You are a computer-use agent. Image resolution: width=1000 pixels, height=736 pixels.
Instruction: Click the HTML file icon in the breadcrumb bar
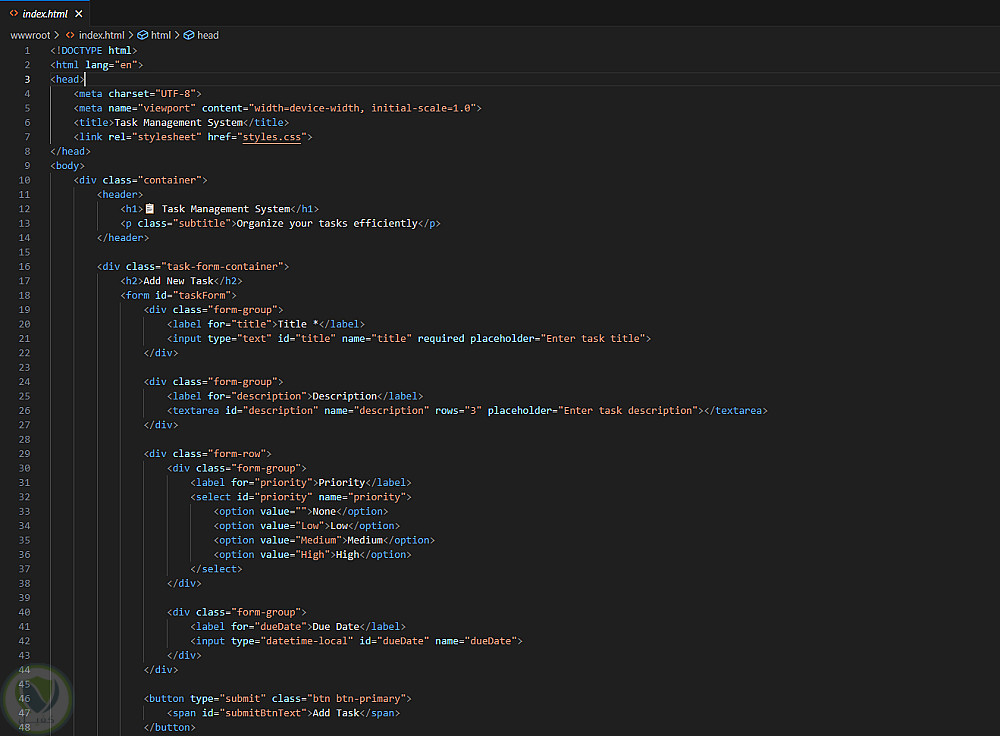pos(70,35)
